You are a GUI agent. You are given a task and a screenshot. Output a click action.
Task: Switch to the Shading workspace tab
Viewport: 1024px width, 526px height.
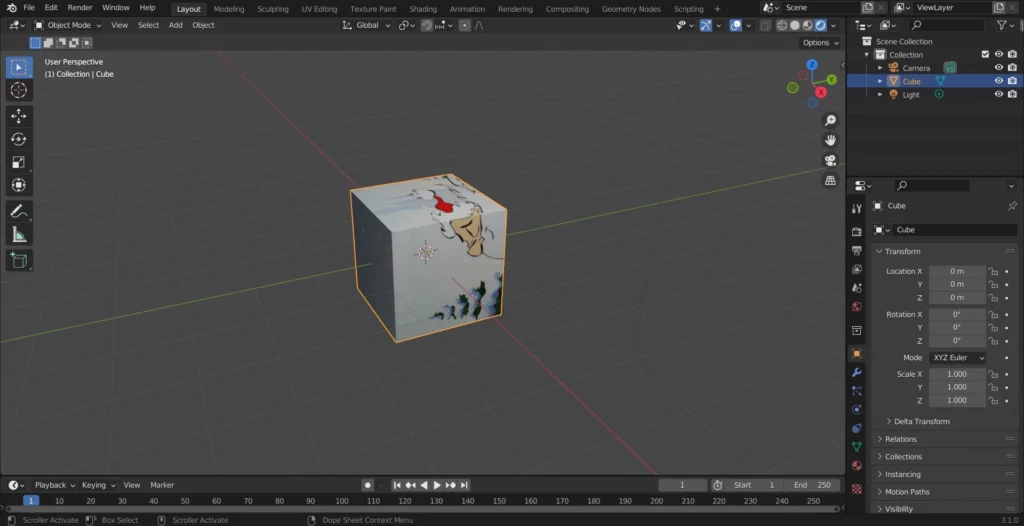(423, 9)
